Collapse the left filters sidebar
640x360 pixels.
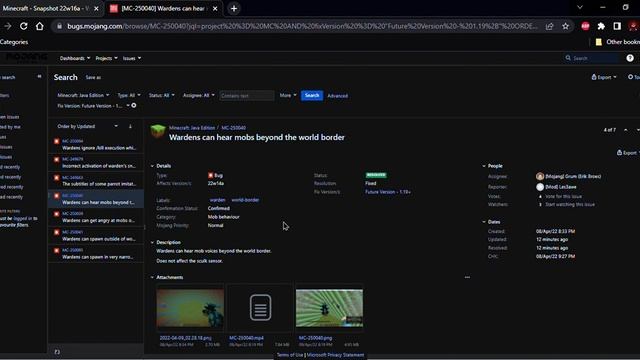(x=39, y=76)
